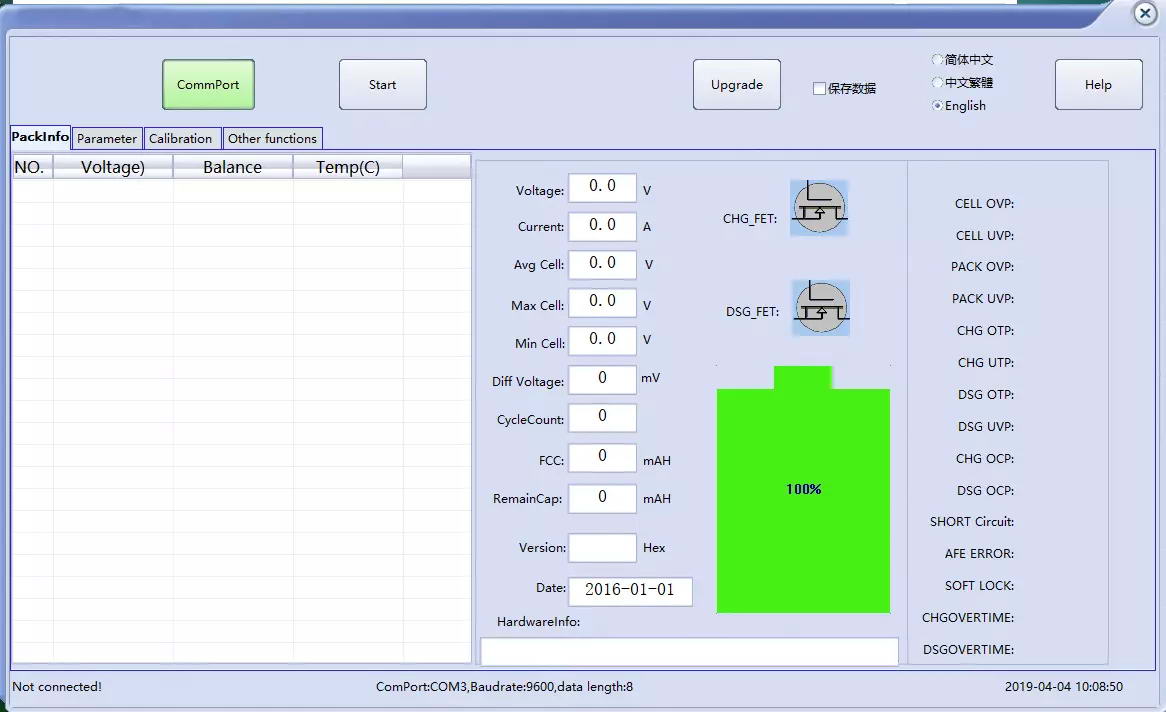Click the Date field showing 2016-01-01
Image resolution: width=1166 pixels, height=712 pixels.
pos(631,591)
